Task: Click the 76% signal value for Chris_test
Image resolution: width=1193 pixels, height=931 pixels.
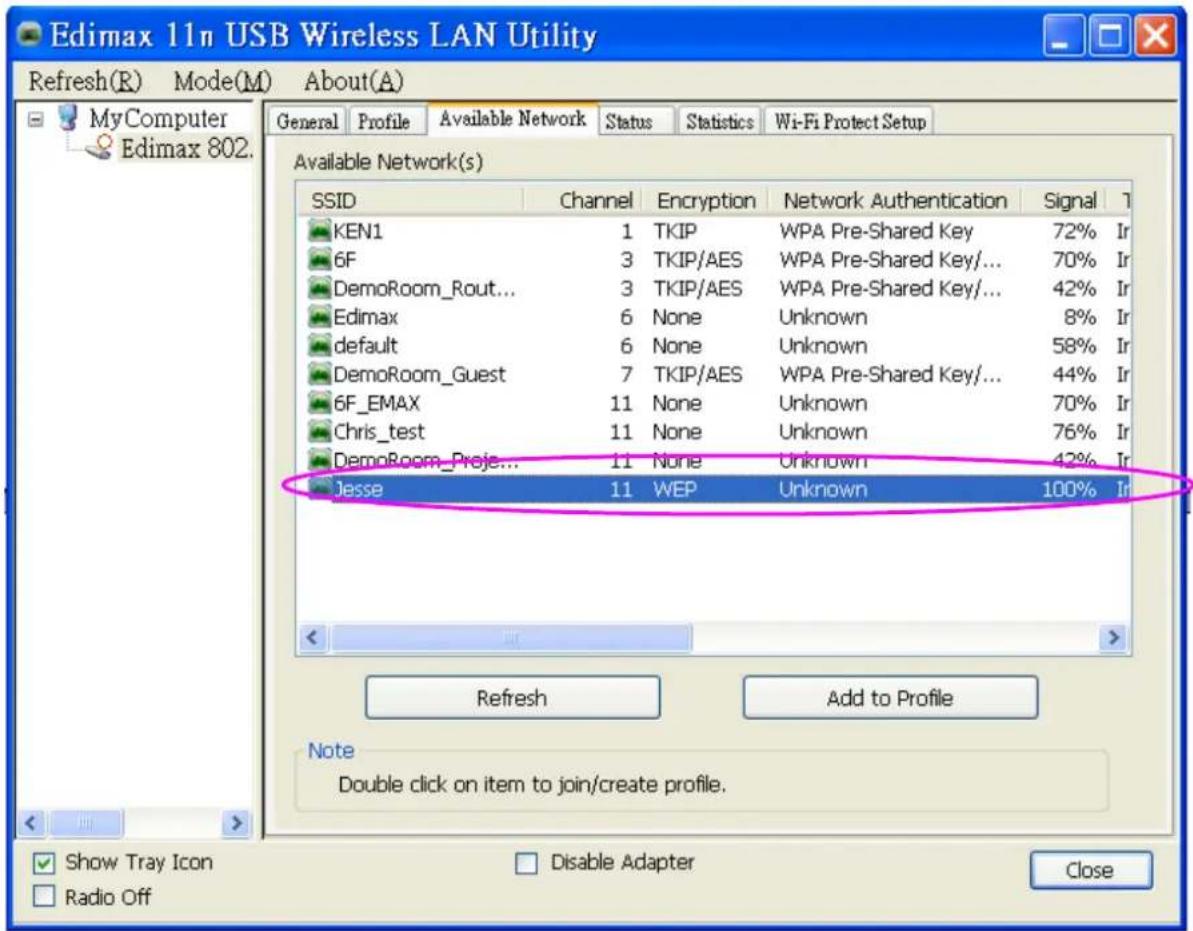Action: tap(1074, 431)
